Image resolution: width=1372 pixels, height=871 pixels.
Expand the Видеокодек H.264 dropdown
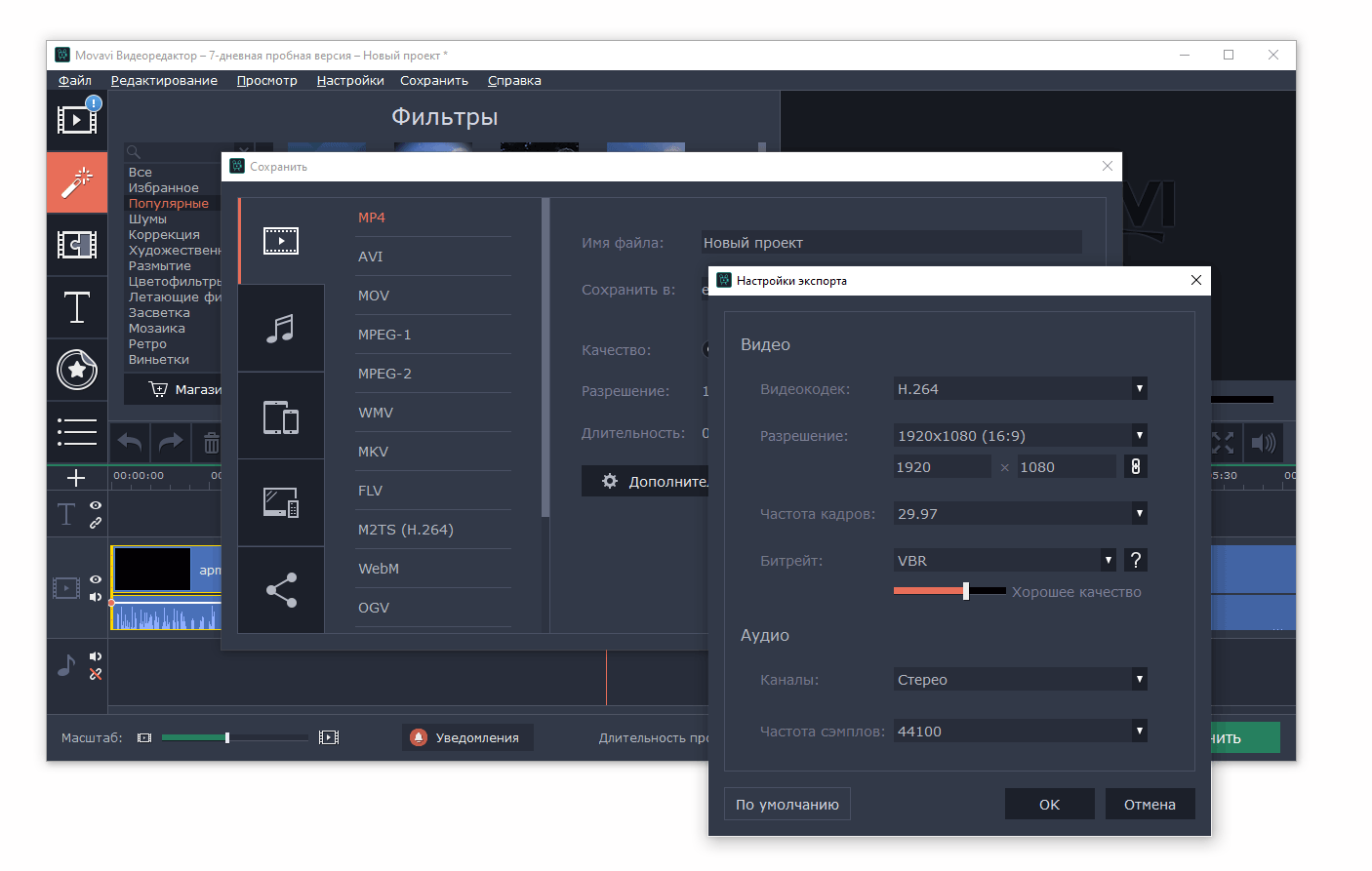1020,389
